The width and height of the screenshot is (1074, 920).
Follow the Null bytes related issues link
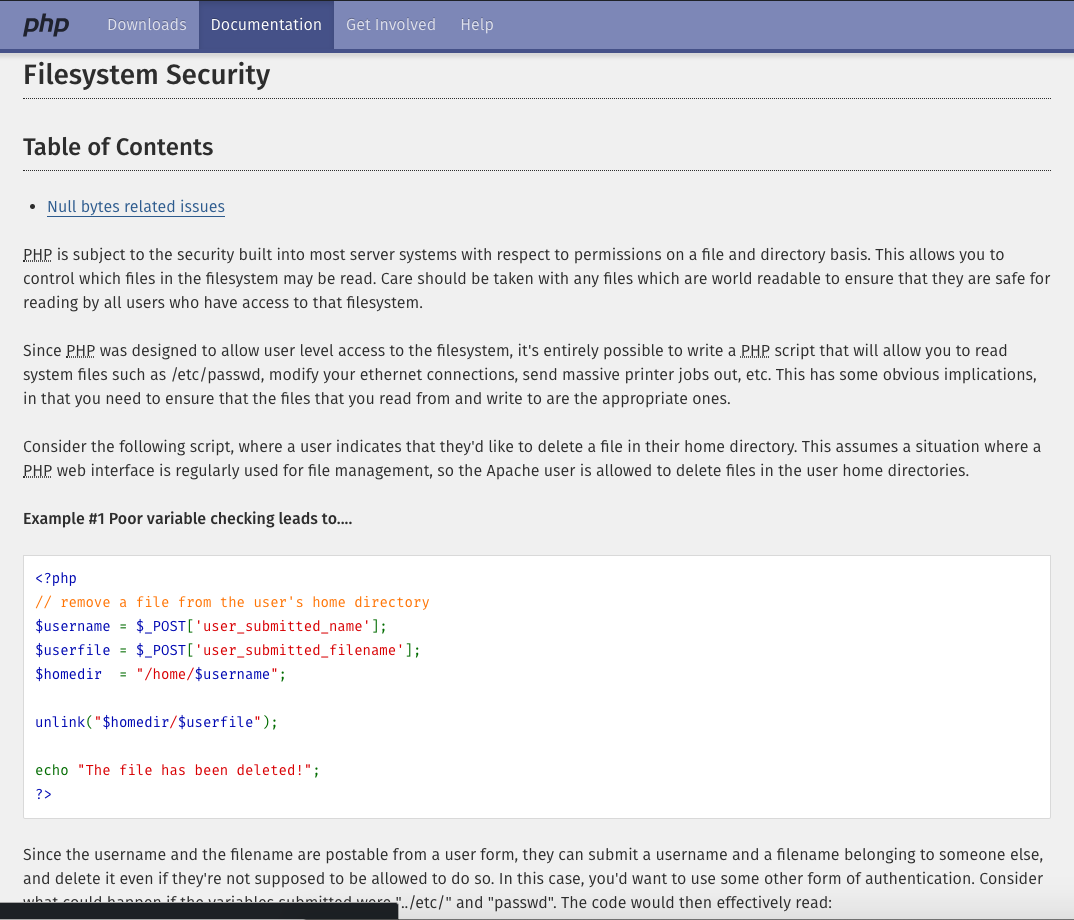(x=136, y=207)
